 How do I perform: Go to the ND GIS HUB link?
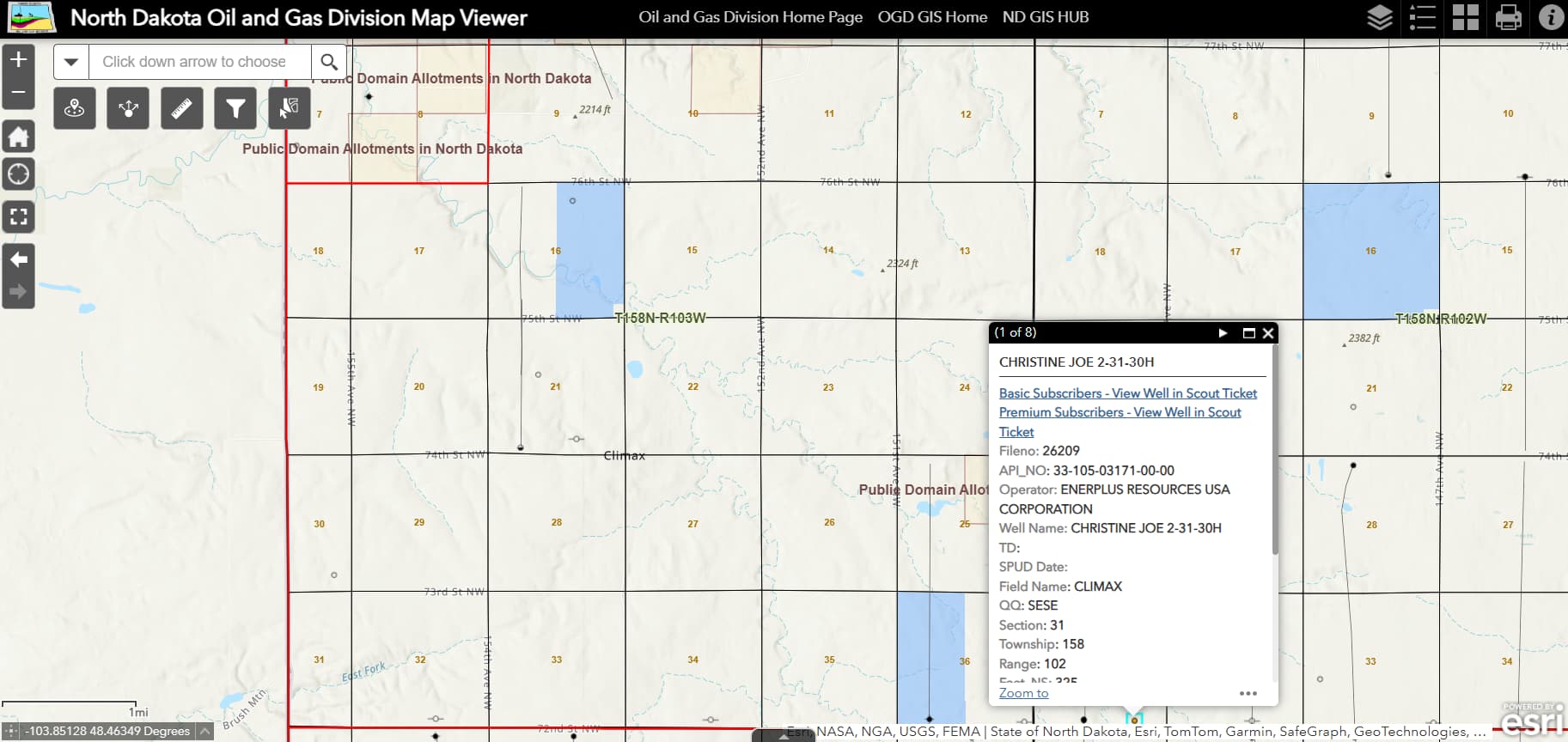click(x=1045, y=17)
